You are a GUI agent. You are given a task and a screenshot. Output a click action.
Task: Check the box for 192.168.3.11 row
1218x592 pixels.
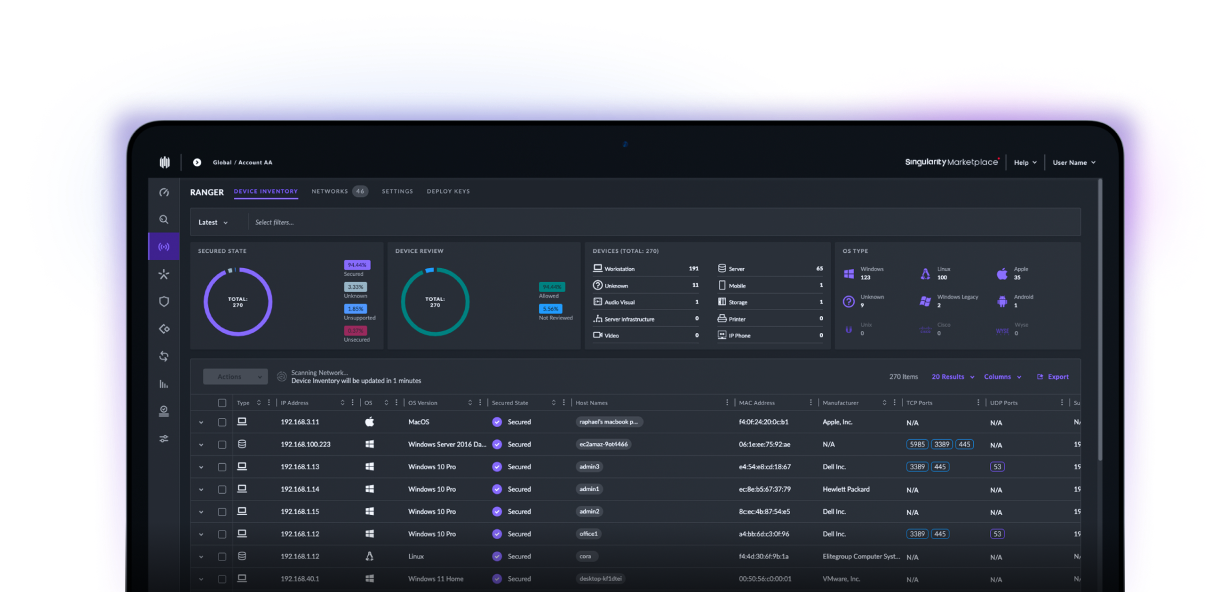222,422
